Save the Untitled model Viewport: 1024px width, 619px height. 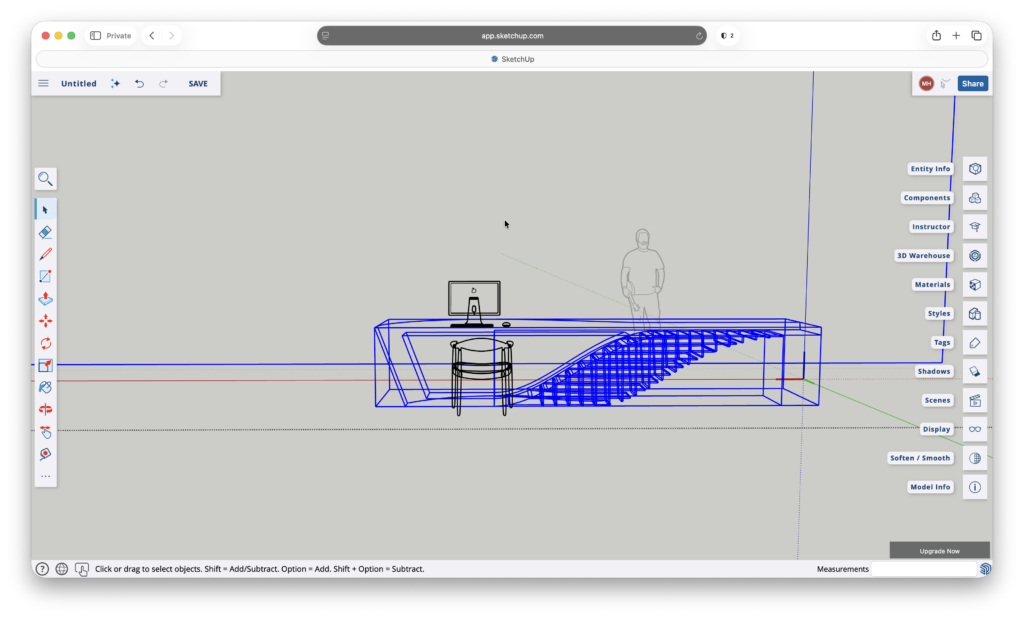[197, 83]
